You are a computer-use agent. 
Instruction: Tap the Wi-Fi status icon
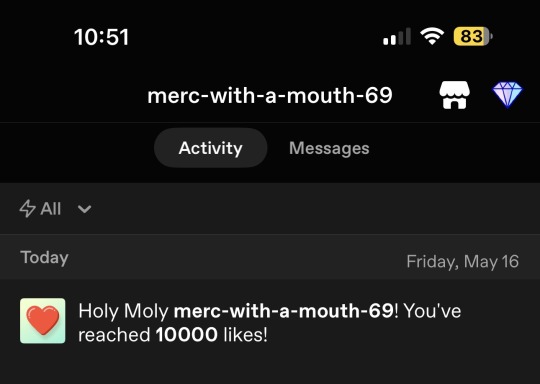point(432,36)
